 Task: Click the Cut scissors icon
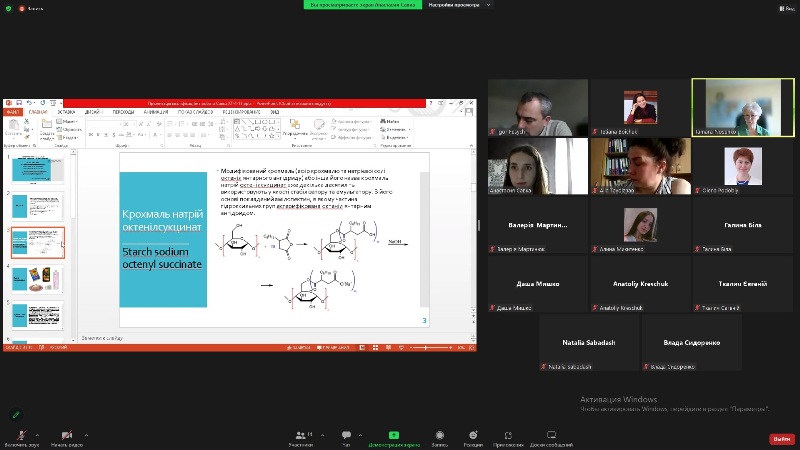(x=27, y=121)
